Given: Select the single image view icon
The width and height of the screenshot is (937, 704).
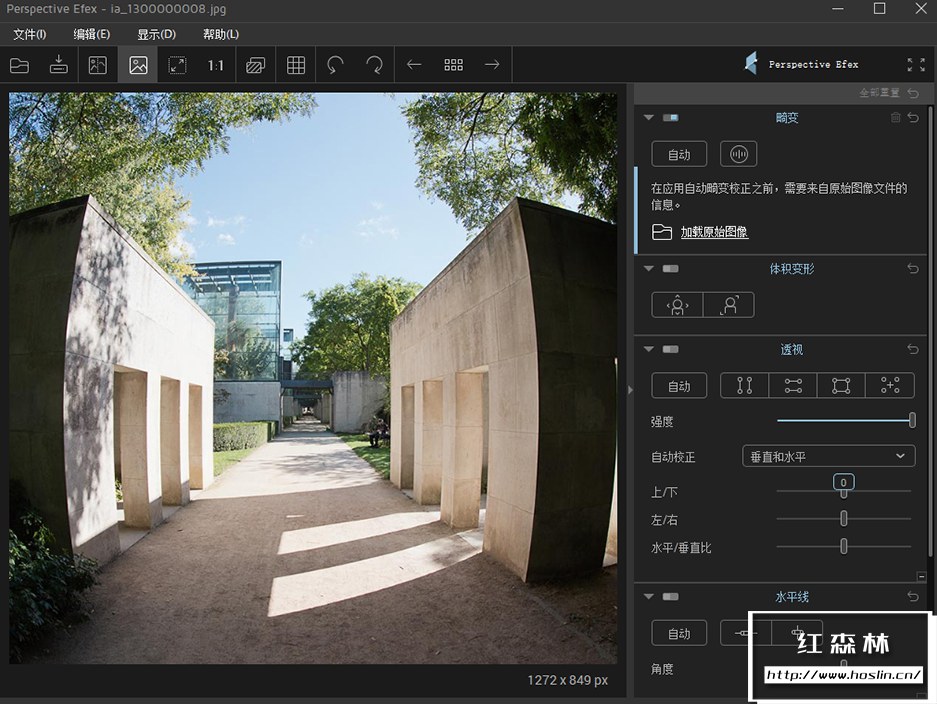Looking at the screenshot, I should click(x=138, y=65).
